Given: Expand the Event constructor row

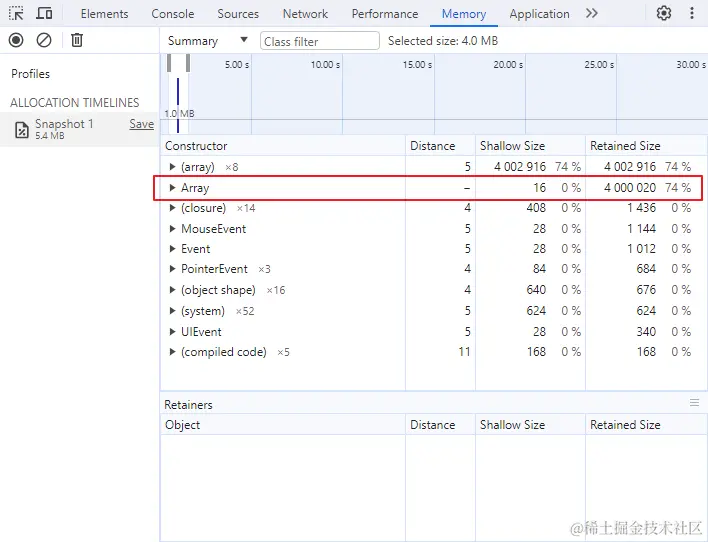Looking at the screenshot, I should pos(172,248).
